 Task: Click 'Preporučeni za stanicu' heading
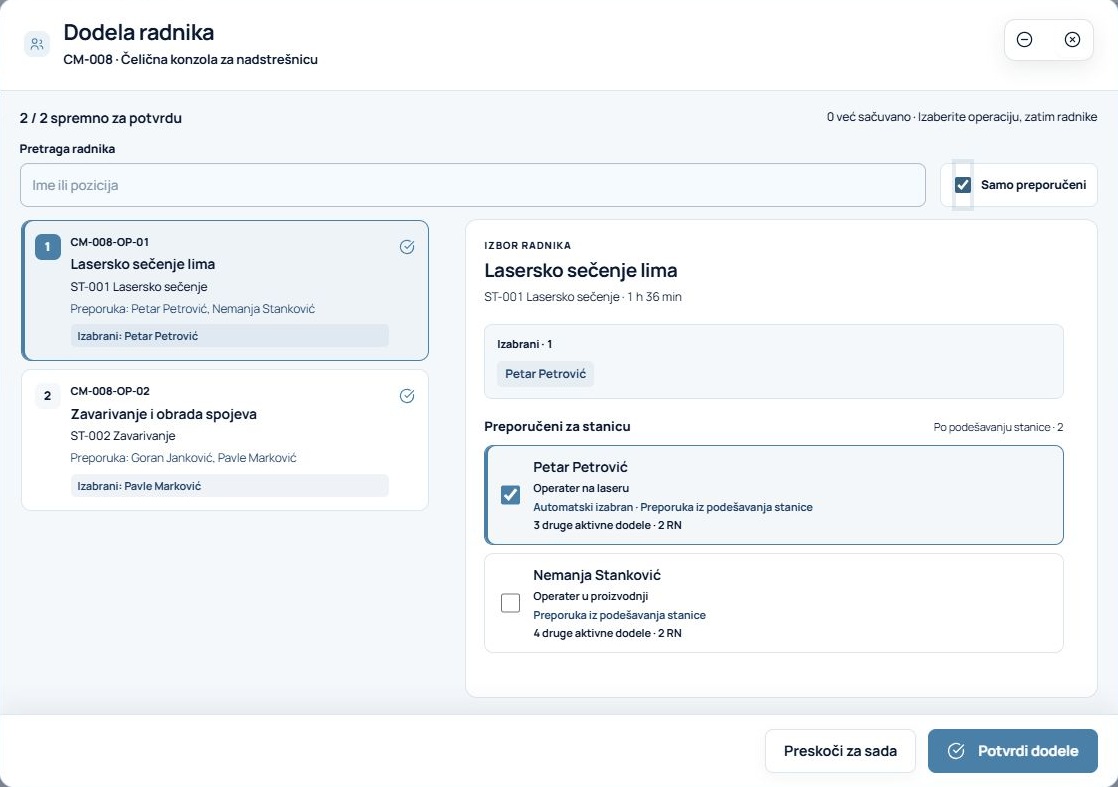[x=557, y=426]
